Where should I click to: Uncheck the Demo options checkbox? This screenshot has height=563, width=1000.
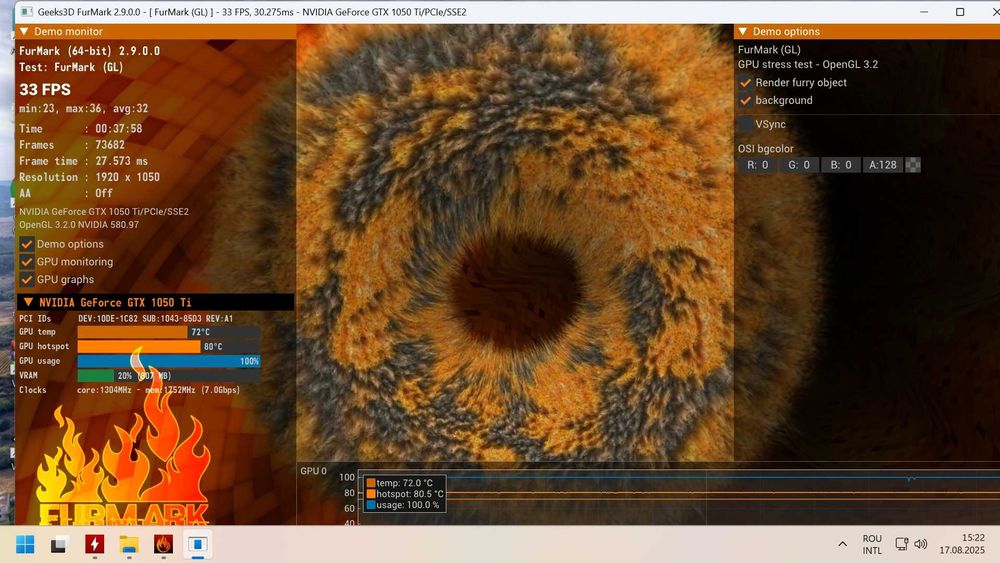coord(27,244)
